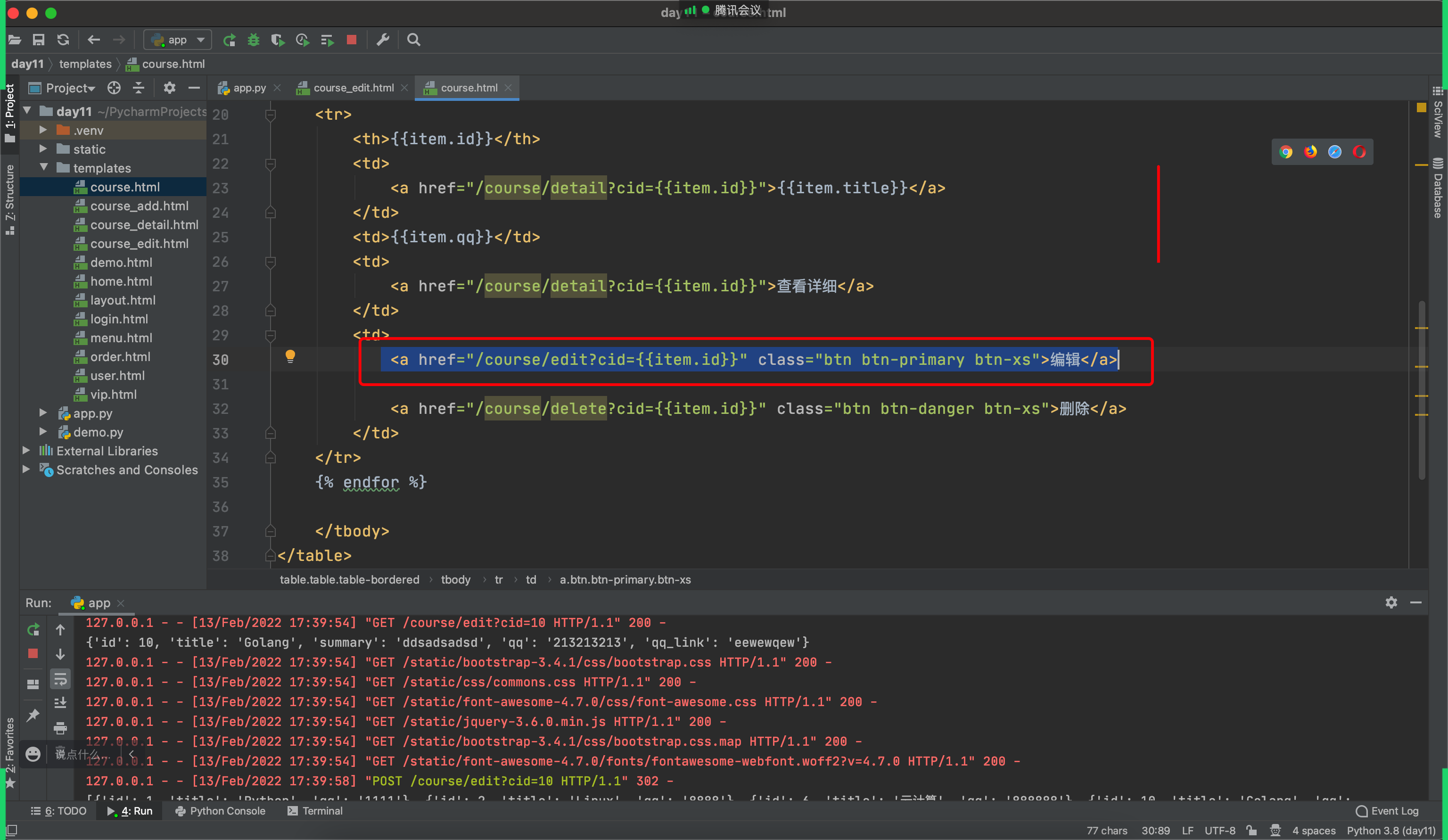Toggle scroll to end in Run console
This screenshot has height=840, width=1448.
pos(60,703)
